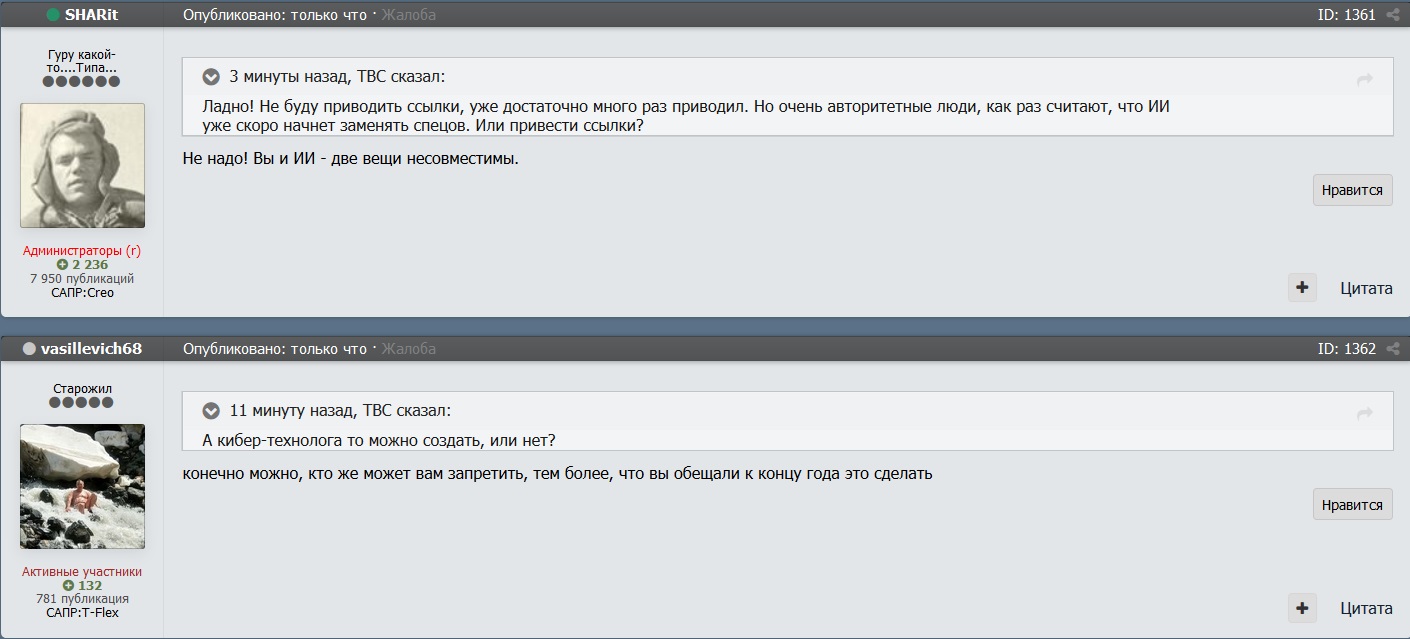Open SHARit's profile from the username
The image size is (1410, 639).
pos(91,15)
